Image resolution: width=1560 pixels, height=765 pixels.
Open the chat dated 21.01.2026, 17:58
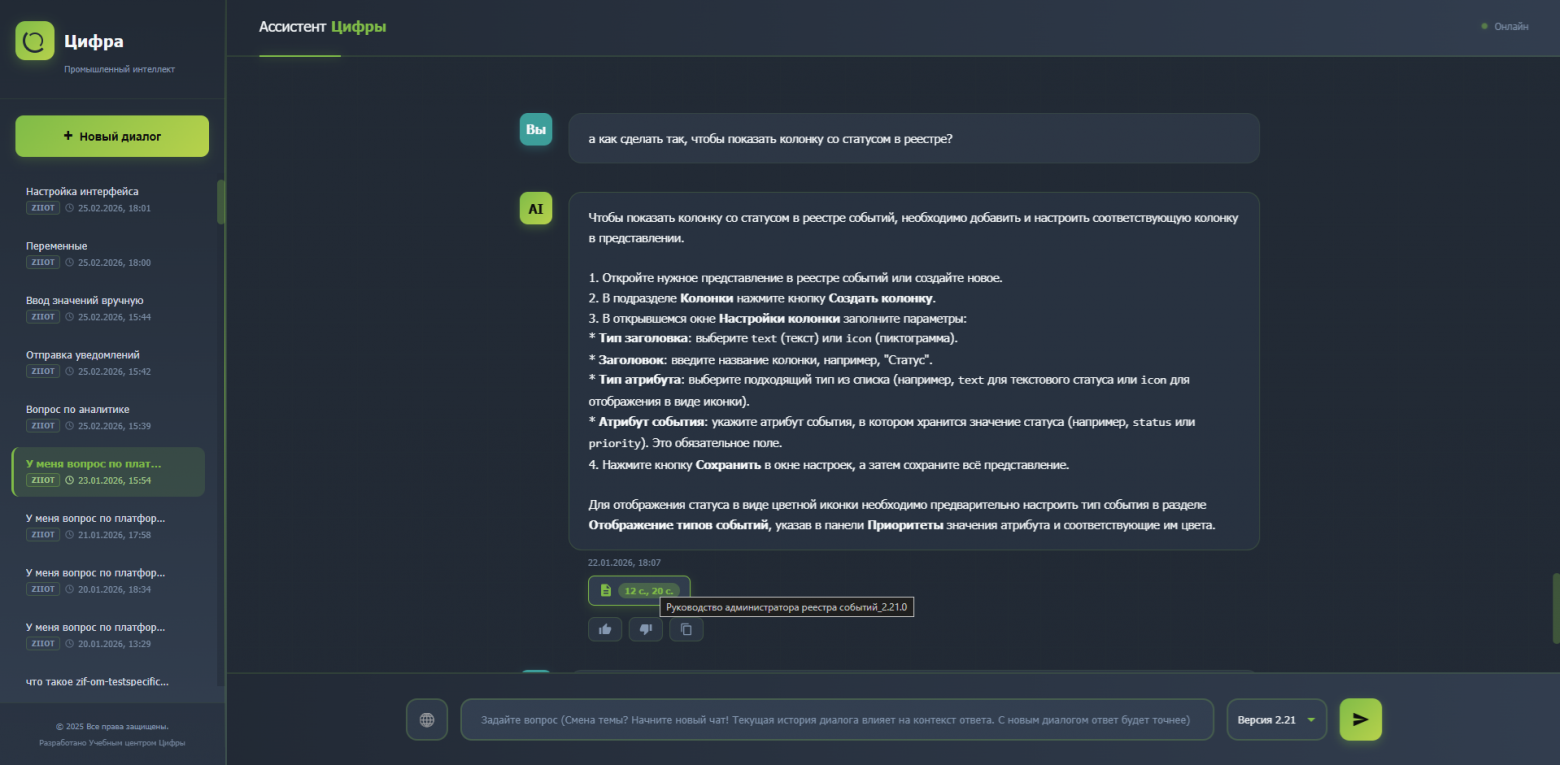108,526
